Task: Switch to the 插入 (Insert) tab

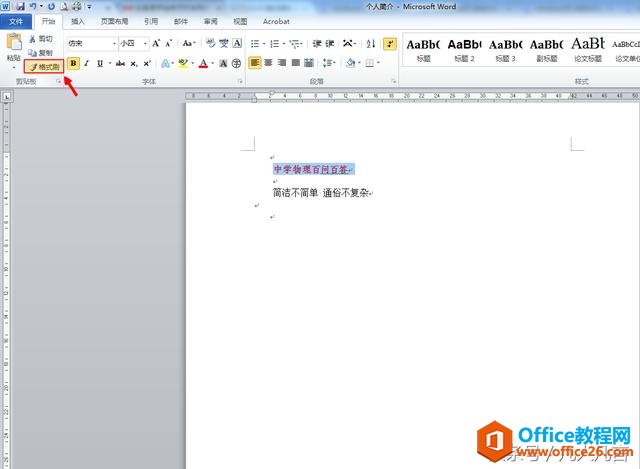Action: pyautogui.click(x=78, y=21)
